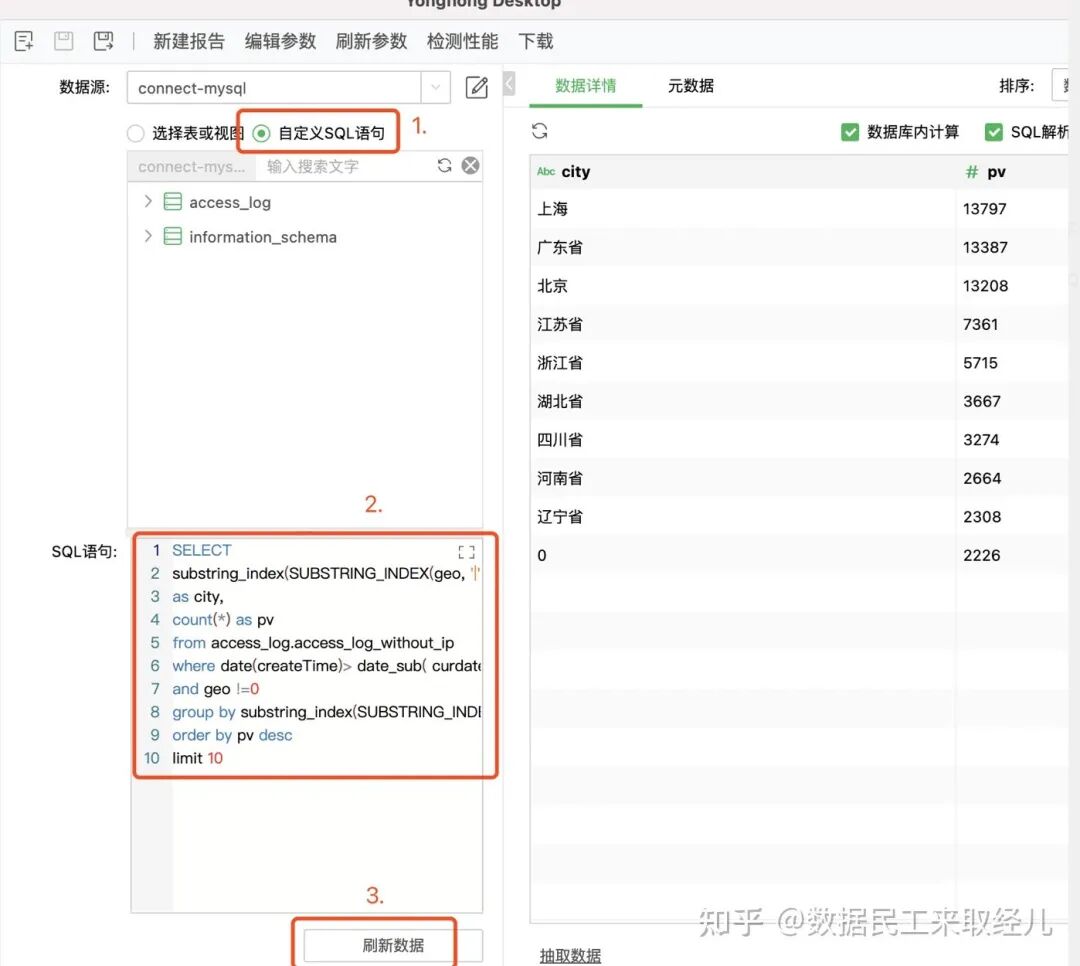The image size is (1080, 966).
Task: Enable the 数据库内计算 checkbox
Action: pos(848,131)
